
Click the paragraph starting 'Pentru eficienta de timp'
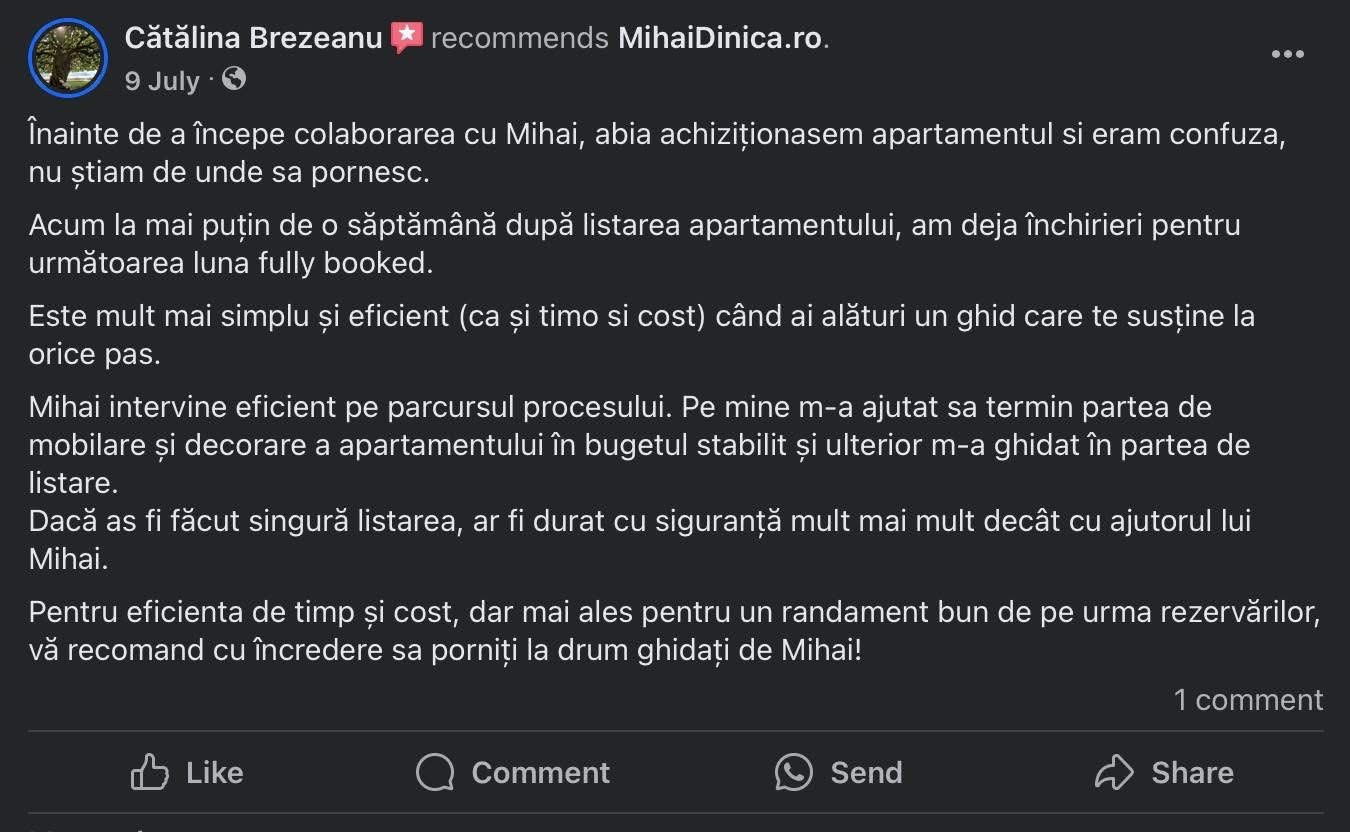click(x=674, y=631)
